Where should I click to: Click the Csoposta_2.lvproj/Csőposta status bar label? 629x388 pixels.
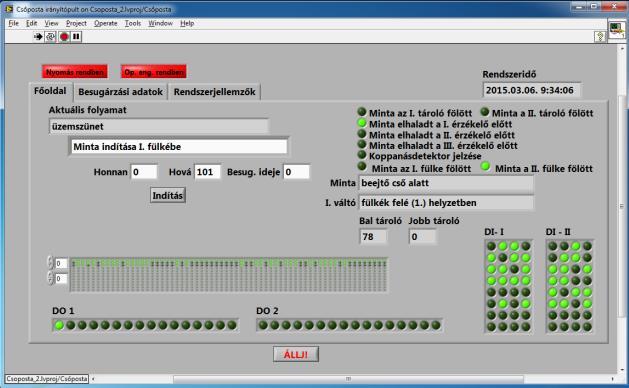(47, 379)
